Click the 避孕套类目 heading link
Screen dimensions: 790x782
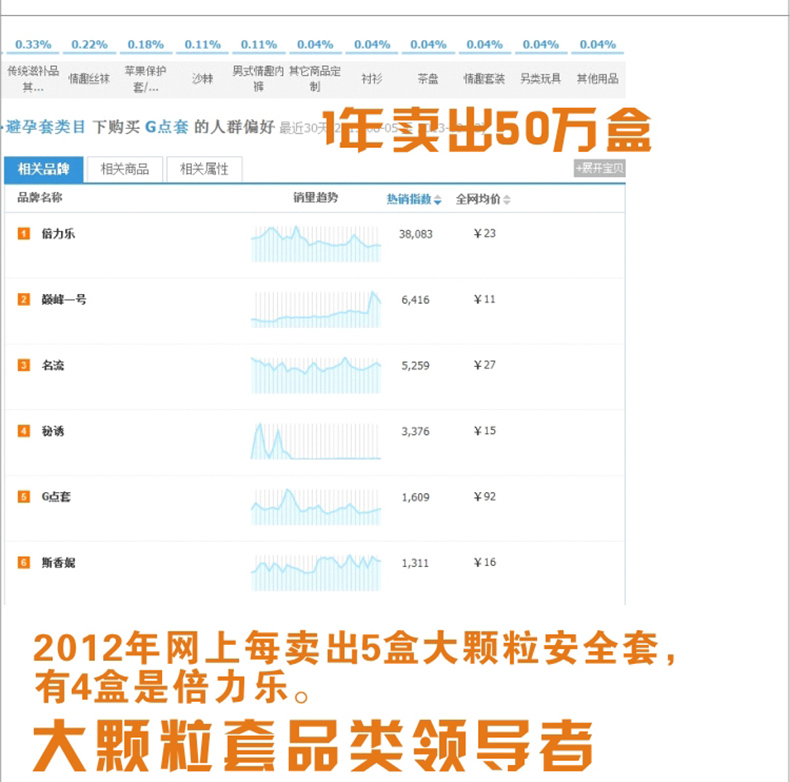[x=45, y=127]
